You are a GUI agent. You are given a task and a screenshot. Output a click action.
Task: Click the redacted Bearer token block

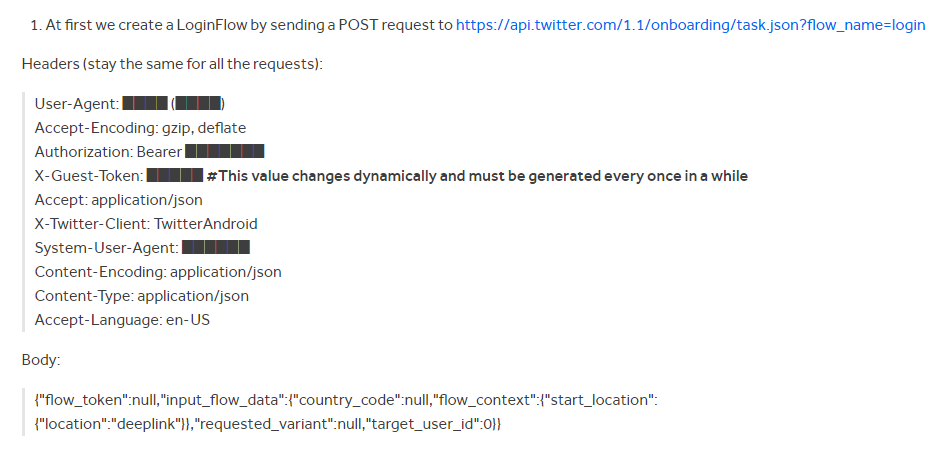pyautogui.click(x=224, y=151)
